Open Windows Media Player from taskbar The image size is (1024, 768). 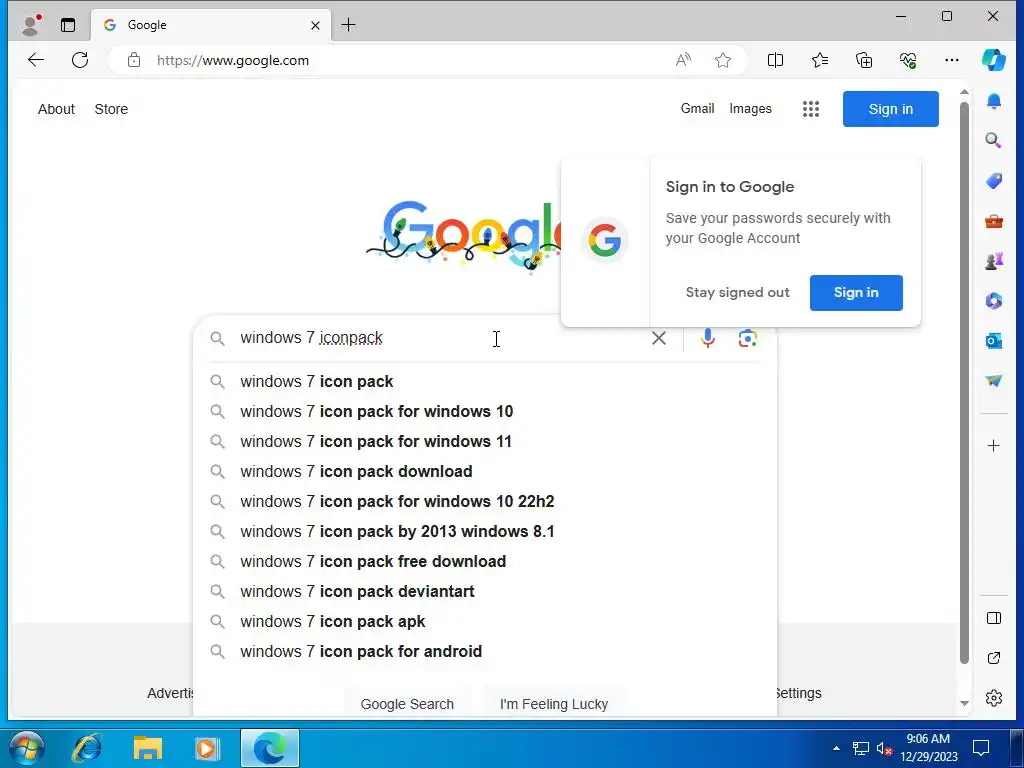(207, 748)
